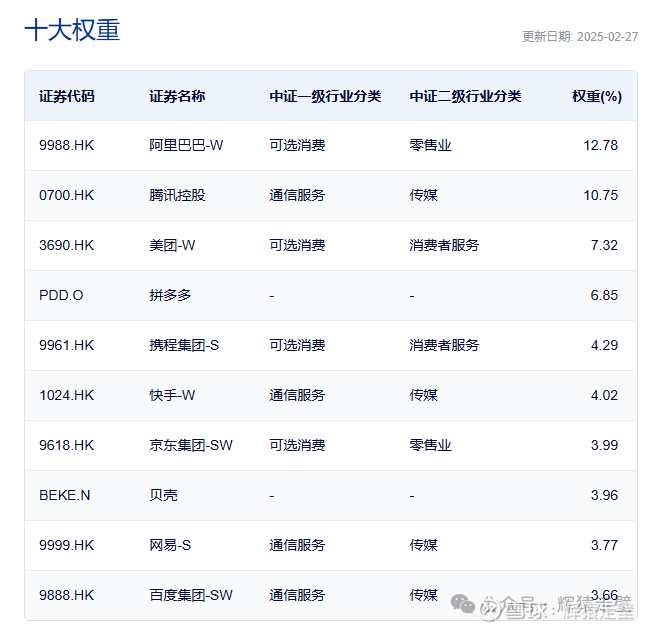The image size is (653, 631).
Task: Click the 证券代码 column header
Action: 67,96
